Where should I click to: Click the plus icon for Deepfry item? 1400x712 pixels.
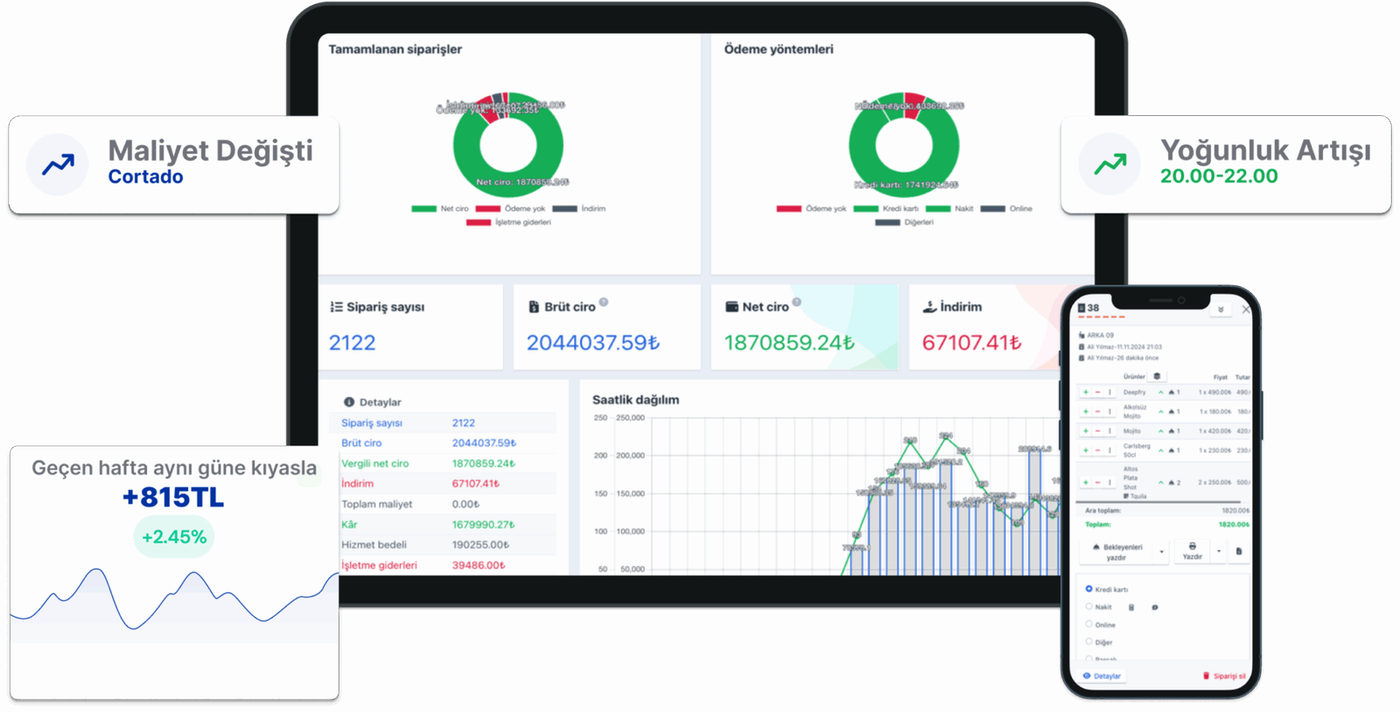pyautogui.click(x=1086, y=392)
